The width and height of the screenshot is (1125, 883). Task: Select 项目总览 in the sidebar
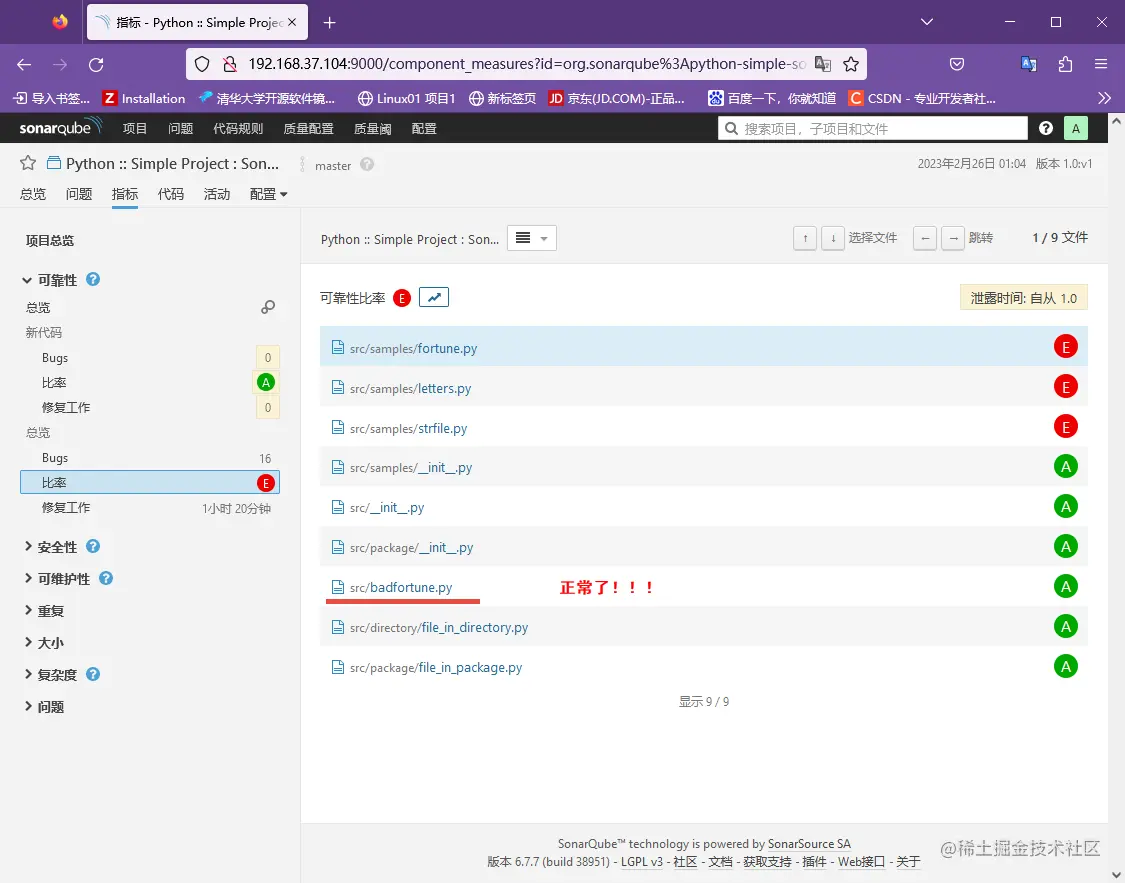point(50,240)
